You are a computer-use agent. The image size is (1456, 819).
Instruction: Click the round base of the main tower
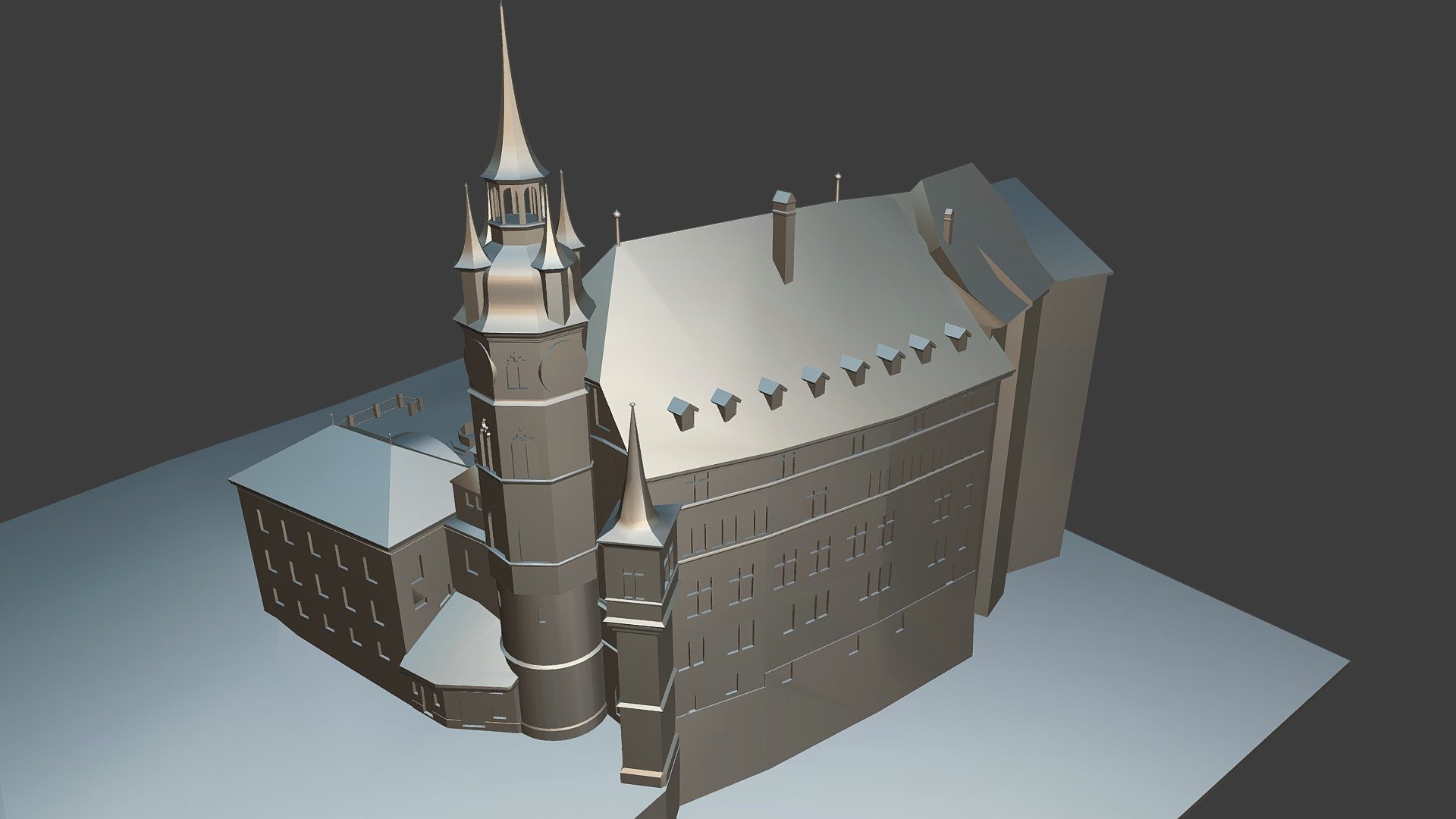pos(554,660)
